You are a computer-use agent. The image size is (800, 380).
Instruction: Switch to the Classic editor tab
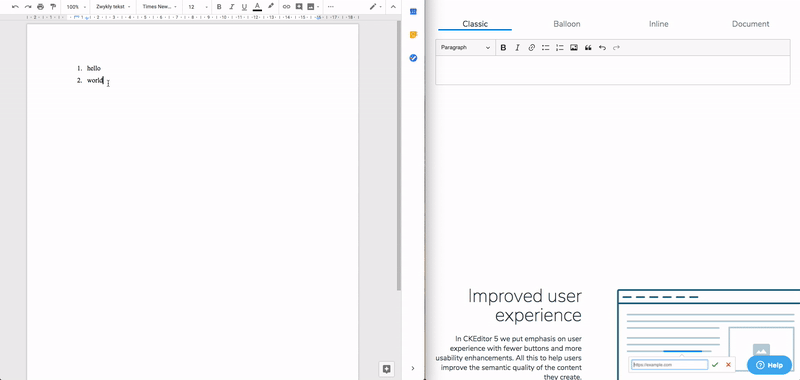click(x=475, y=24)
